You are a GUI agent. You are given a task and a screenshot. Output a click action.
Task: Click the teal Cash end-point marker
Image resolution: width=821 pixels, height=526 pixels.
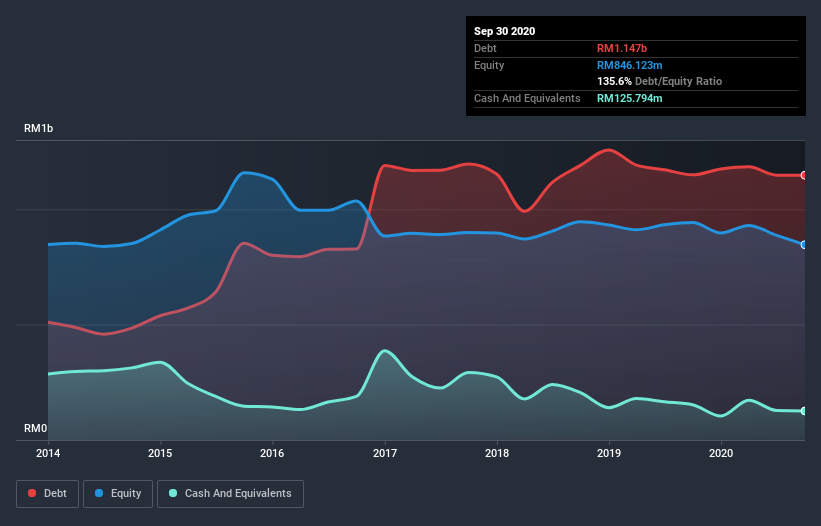[x=804, y=411]
